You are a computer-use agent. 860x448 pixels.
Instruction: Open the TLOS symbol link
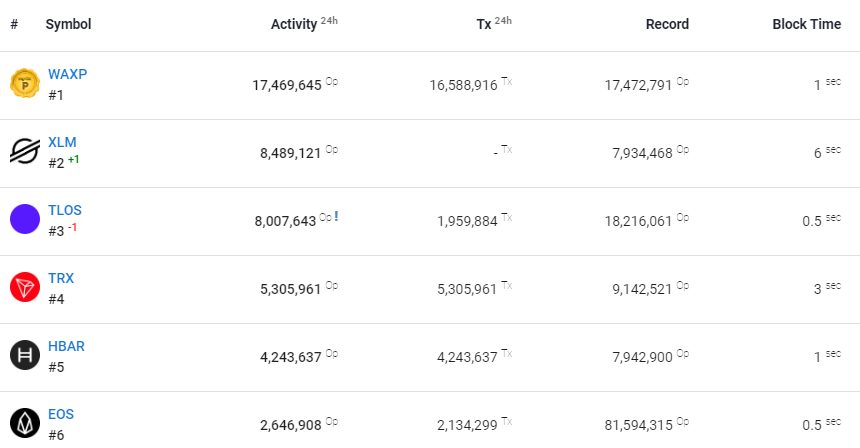pos(65,211)
